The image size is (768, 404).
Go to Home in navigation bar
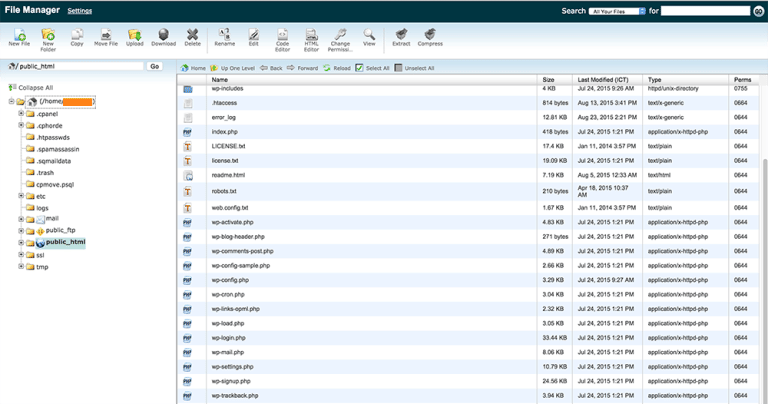pyautogui.click(x=193, y=68)
